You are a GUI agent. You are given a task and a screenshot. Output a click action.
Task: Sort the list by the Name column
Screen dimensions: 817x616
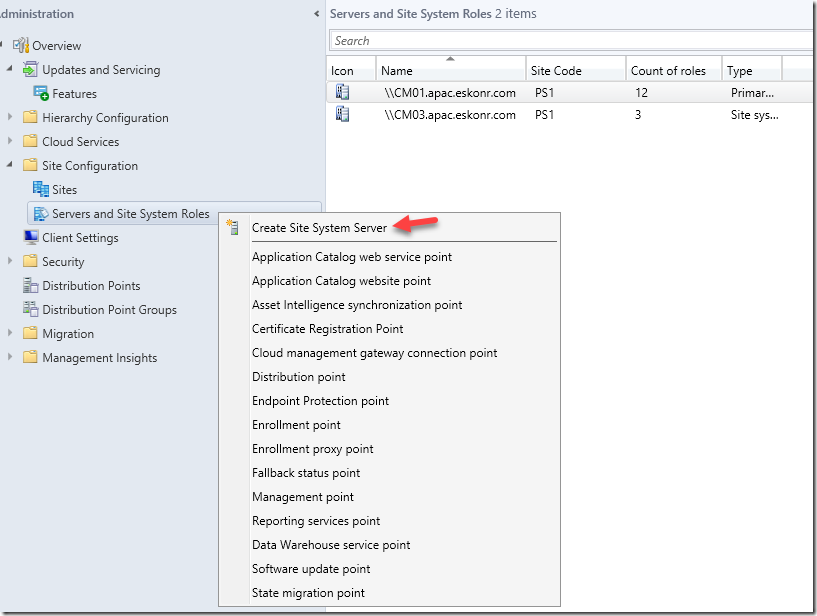(401, 69)
